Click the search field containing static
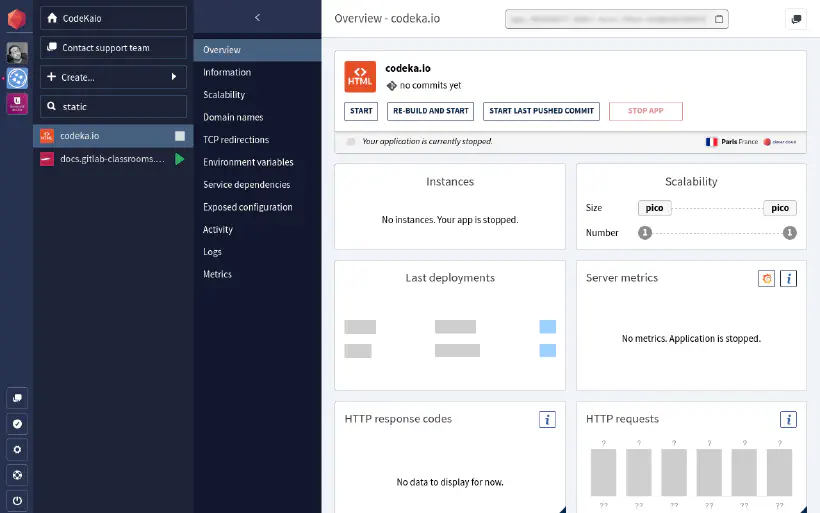This screenshot has height=513, width=820. pyautogui.click(x=113, y=106)
